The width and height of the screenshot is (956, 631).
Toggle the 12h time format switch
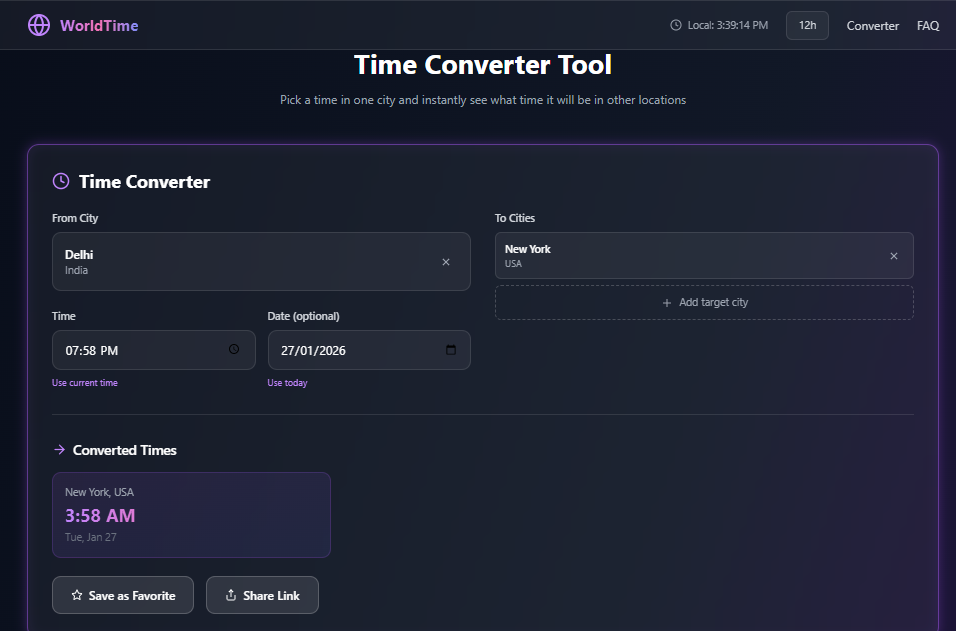pos(807,25)
